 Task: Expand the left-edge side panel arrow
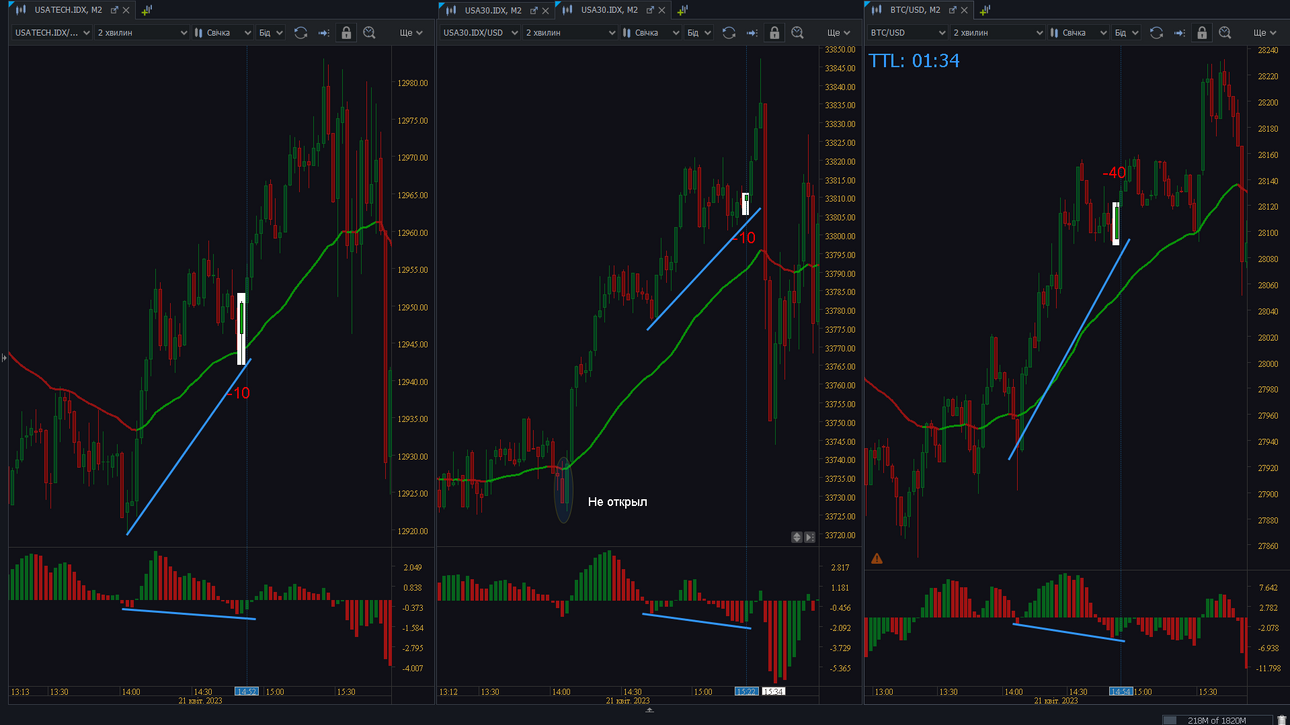[x=4, y=357]
